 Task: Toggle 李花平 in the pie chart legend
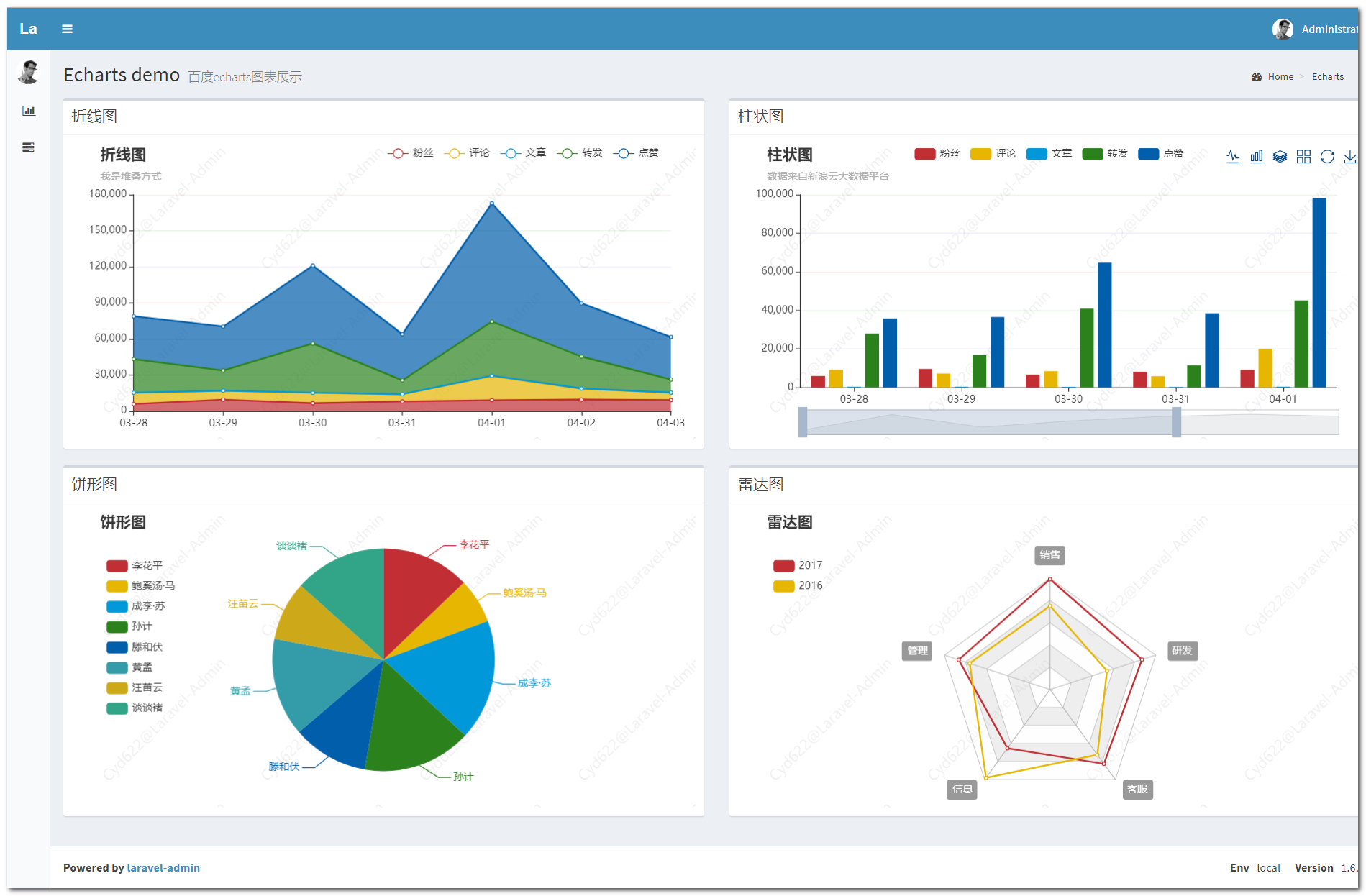tap(135, 566)
